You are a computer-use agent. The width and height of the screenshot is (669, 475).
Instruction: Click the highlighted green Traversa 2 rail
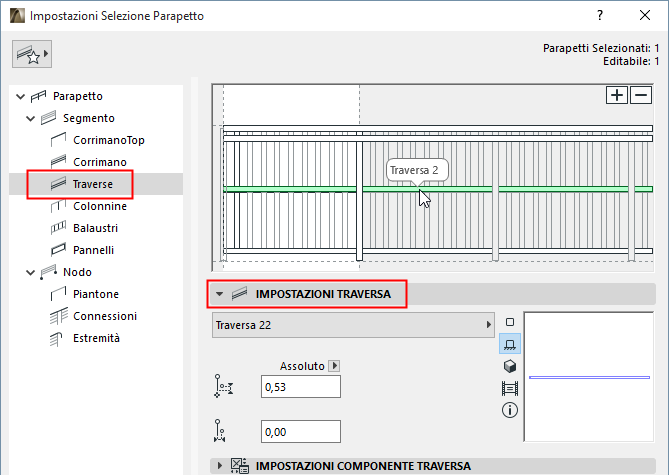pyautogui.click(x=437, y=189)
